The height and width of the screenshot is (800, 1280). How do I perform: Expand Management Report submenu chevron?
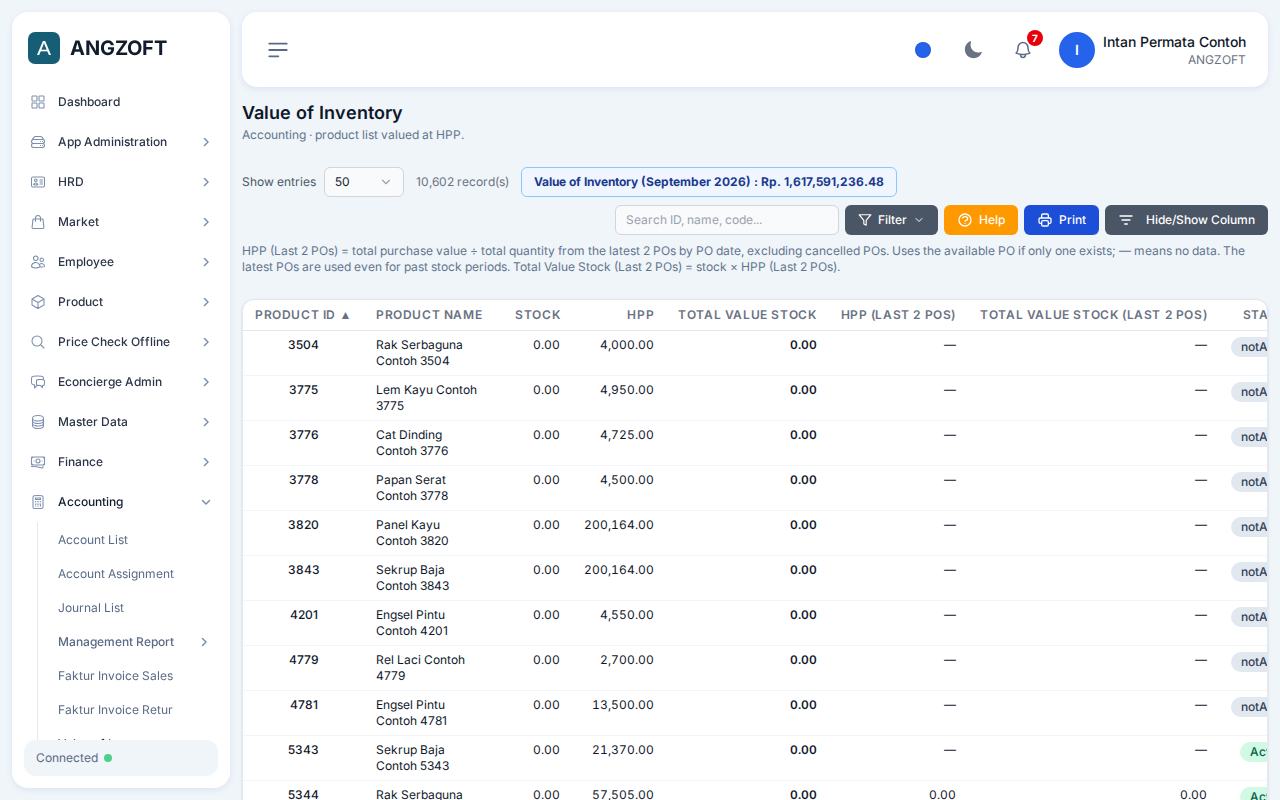[x=204, y=642]
